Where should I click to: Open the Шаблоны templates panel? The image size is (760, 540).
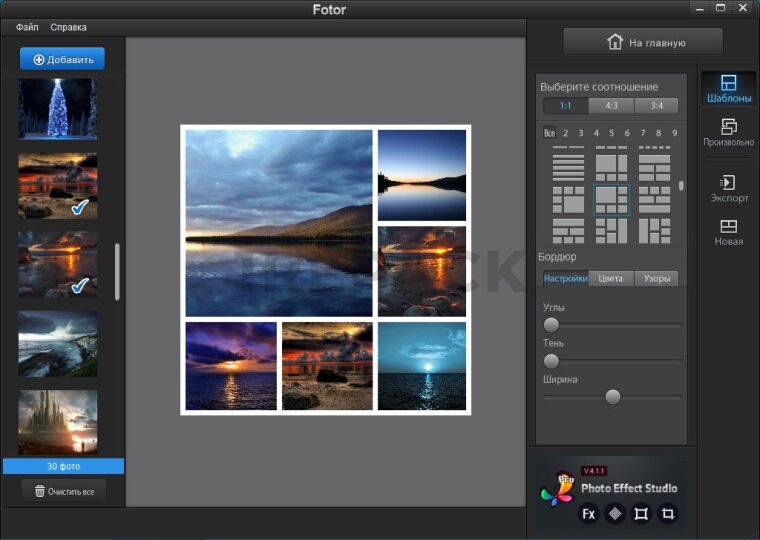(728, 89)
